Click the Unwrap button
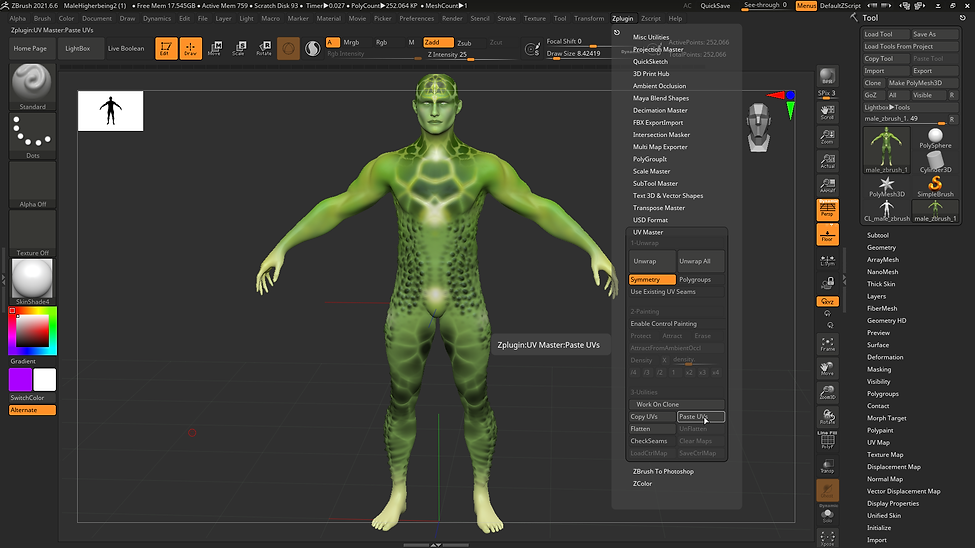975x548 pixels. click(x=652, y=261)
